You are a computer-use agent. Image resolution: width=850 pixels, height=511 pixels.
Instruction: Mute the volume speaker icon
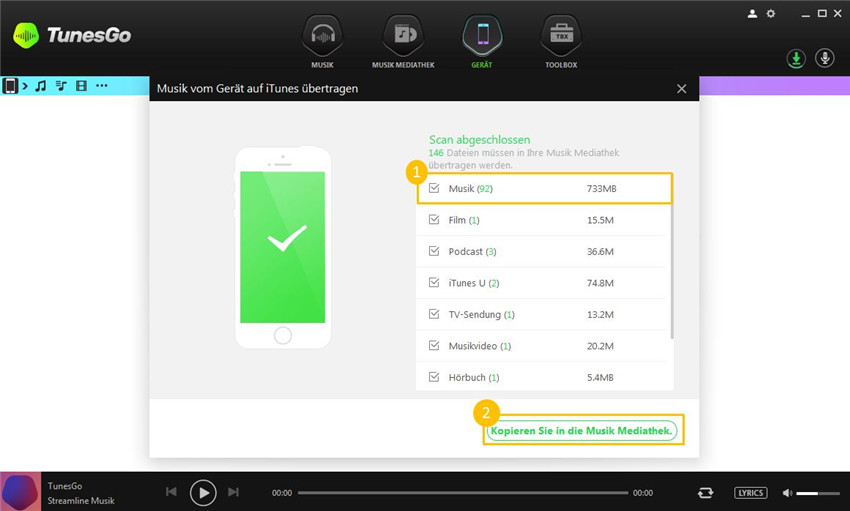pyautogui.click(x=787, y=493)
